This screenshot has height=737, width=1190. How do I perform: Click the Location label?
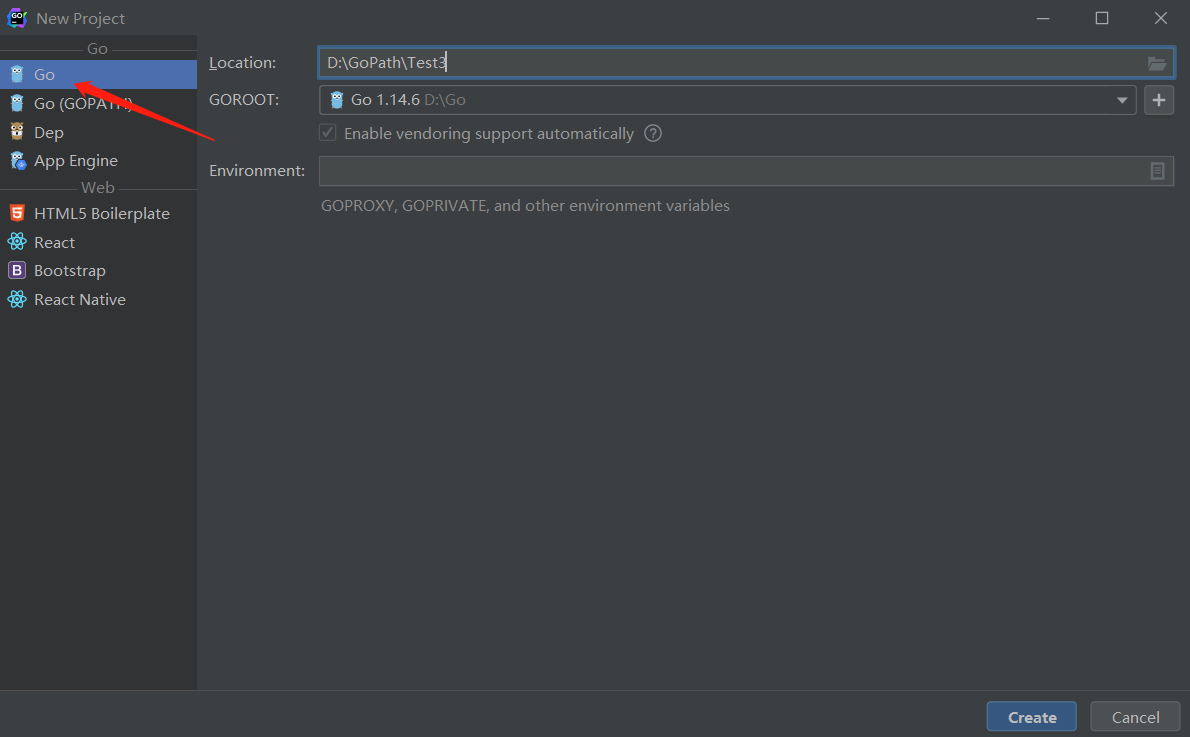click(242, 62)
